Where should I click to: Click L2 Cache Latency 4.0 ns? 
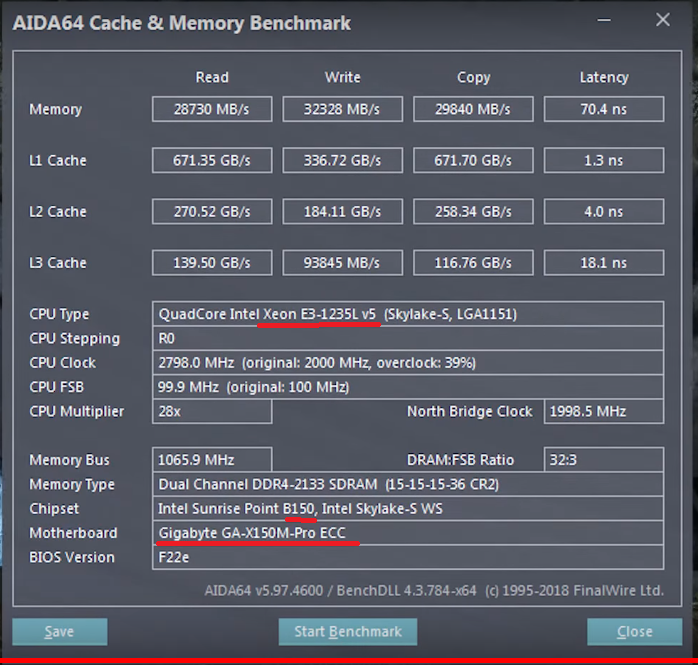604,211
